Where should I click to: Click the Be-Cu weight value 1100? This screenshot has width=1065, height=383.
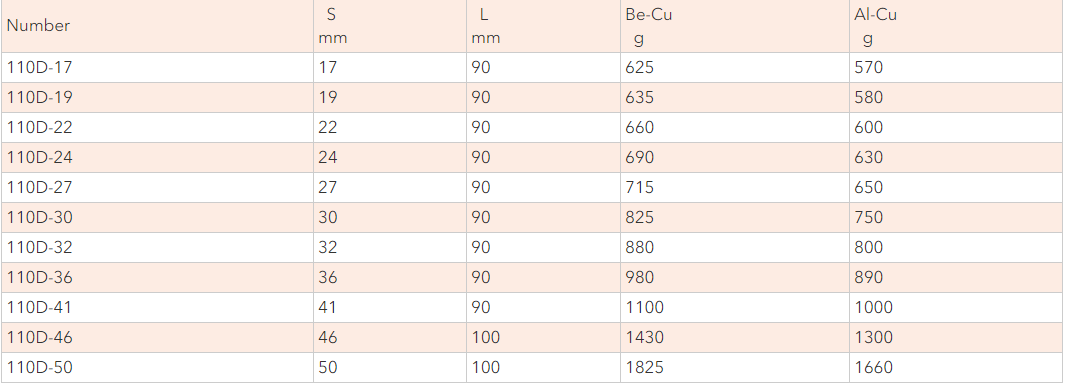[645, 308]
